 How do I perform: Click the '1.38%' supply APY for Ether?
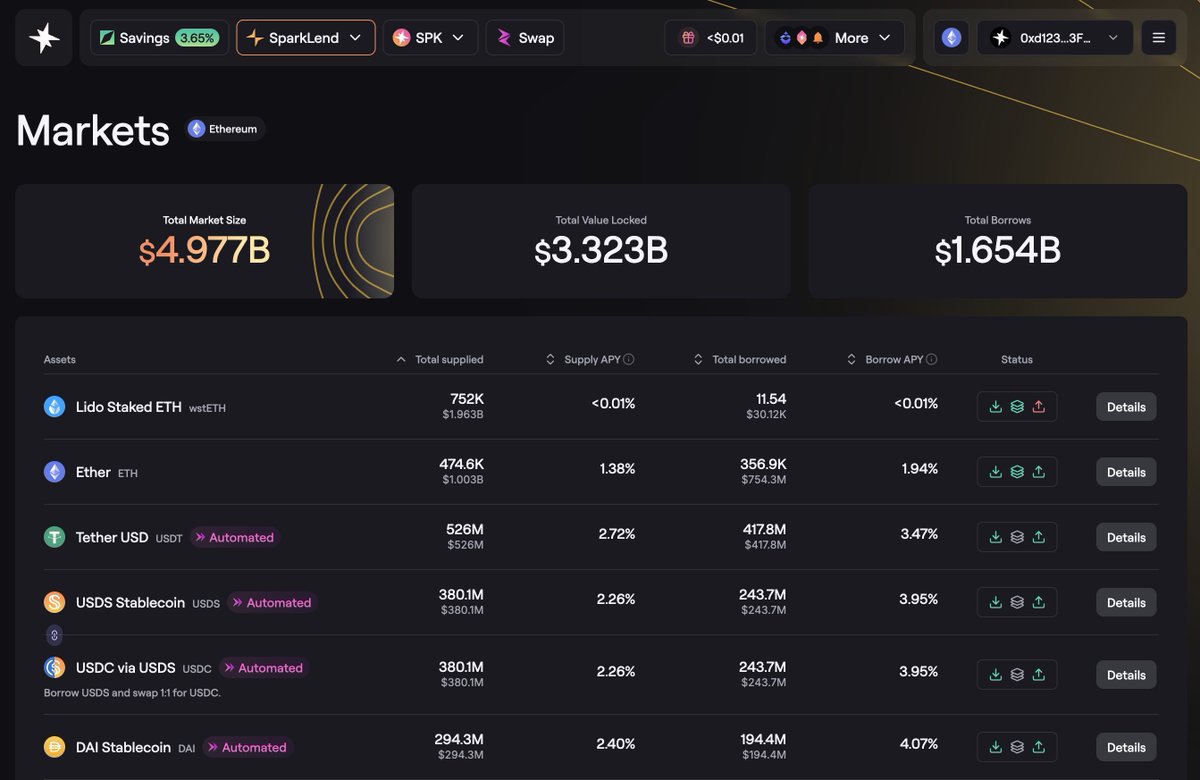click(617, 468)
